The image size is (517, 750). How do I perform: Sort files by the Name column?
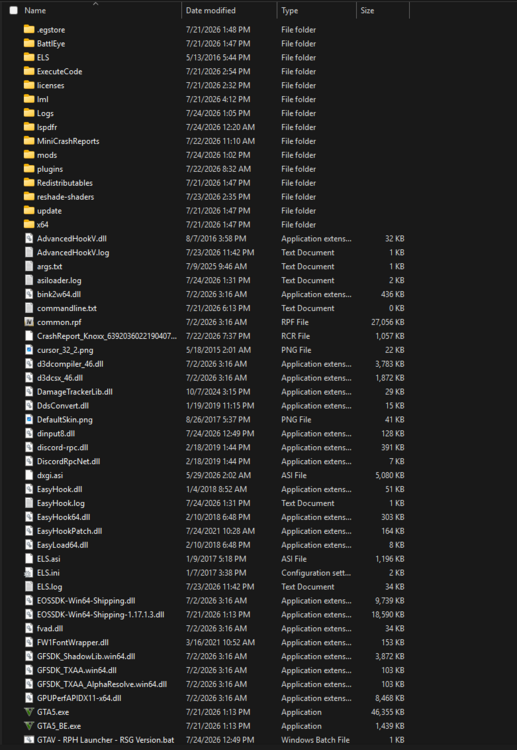(x=35, y=11)
